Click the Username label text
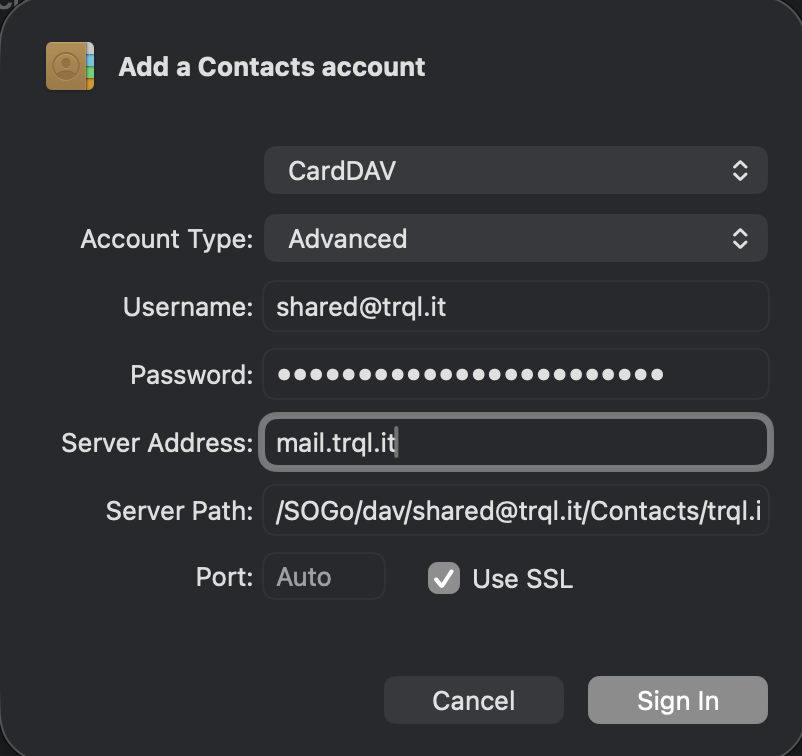This screenshot has height=756, width=802. pos(188,307)
